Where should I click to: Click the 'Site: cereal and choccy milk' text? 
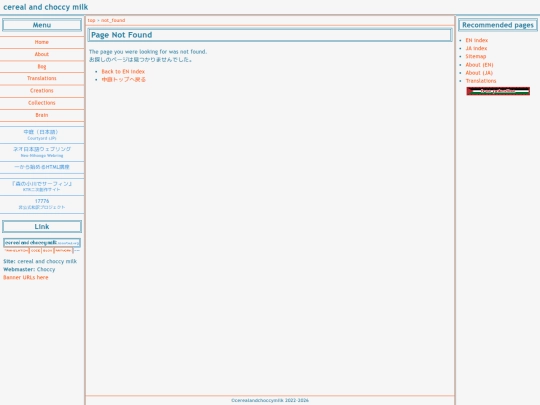(x=40, y=261)
